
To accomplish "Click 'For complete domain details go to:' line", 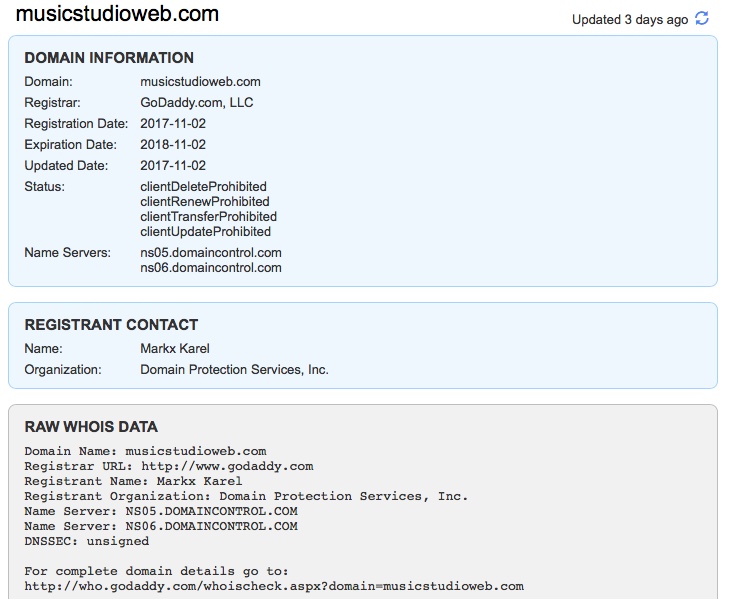I will click(156, 571).
